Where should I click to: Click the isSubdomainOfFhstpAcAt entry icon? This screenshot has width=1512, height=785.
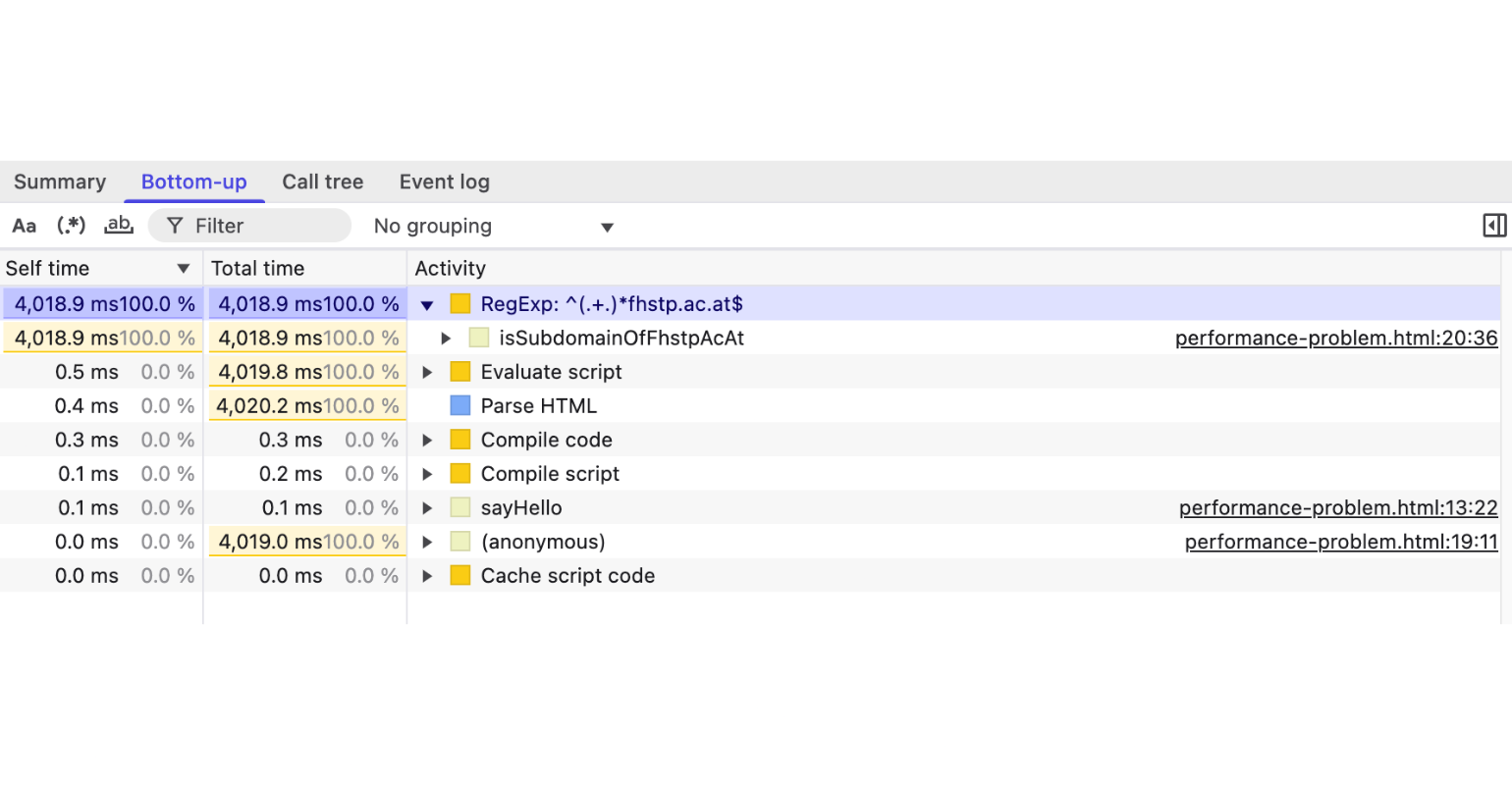coord(478,339)
